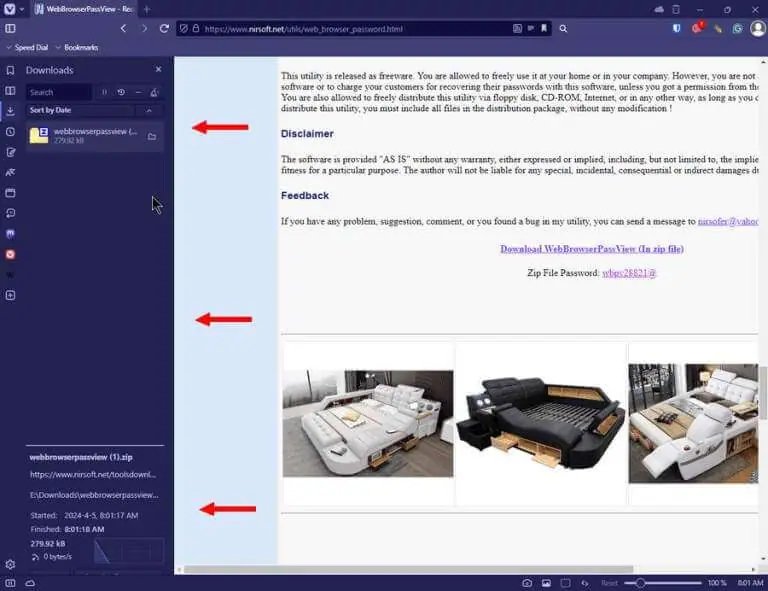Click the E:\Downloads file path
768x591 pixels.
click(x=94, y=495)
